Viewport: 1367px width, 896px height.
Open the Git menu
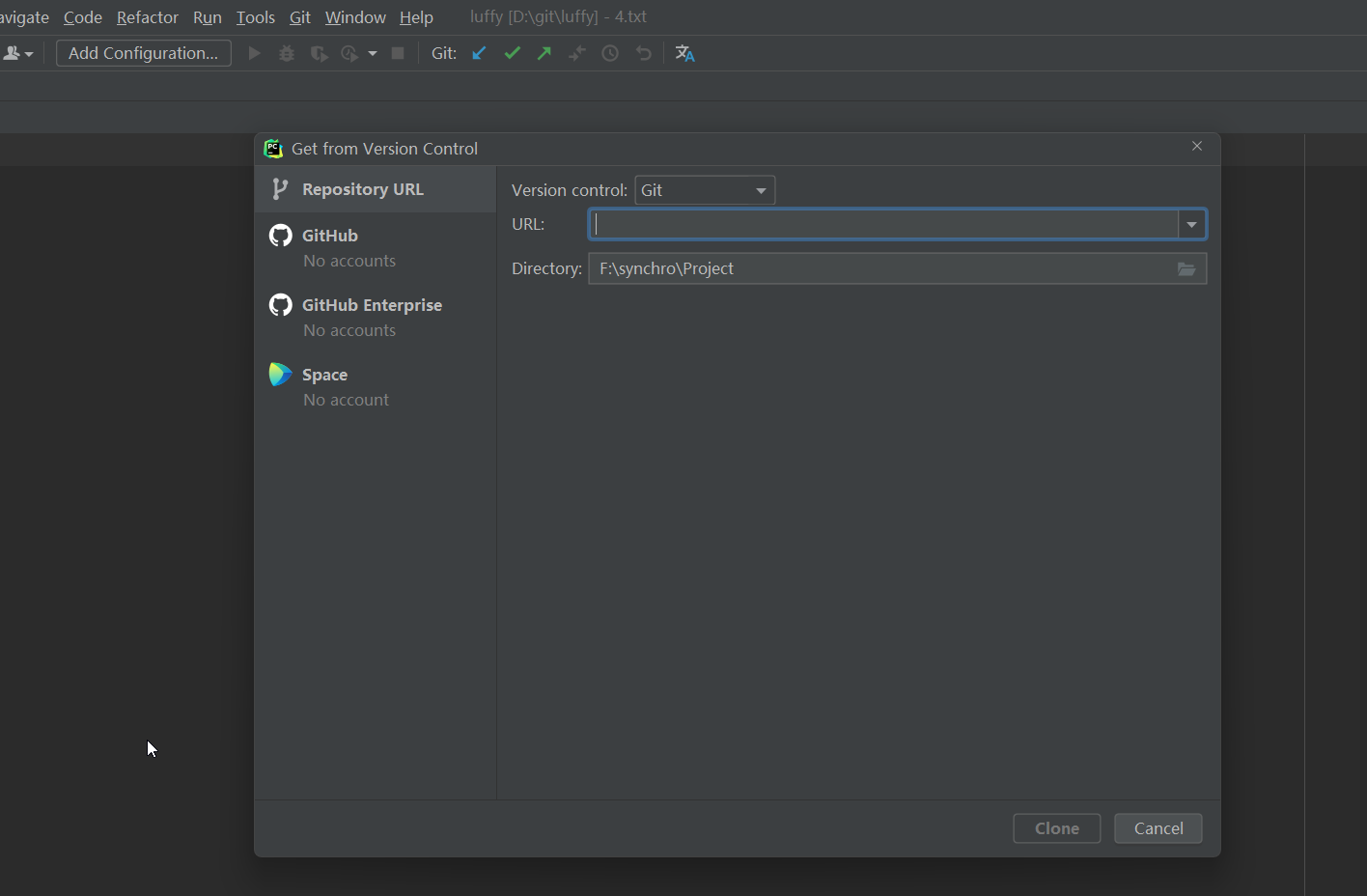coord(300,17)
